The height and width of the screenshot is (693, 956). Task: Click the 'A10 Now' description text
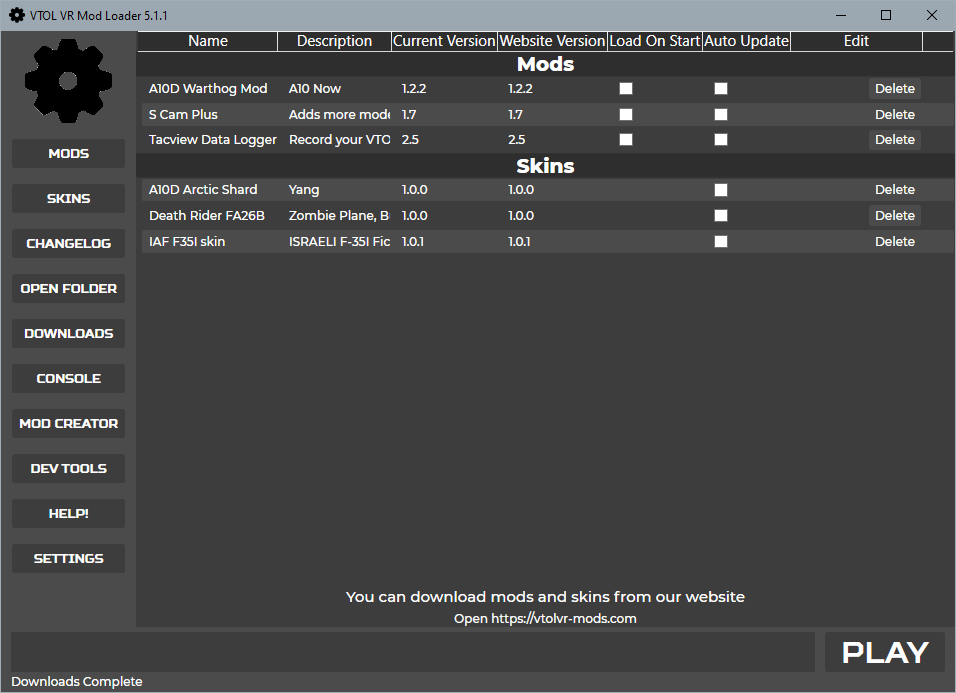click(315, 89)
